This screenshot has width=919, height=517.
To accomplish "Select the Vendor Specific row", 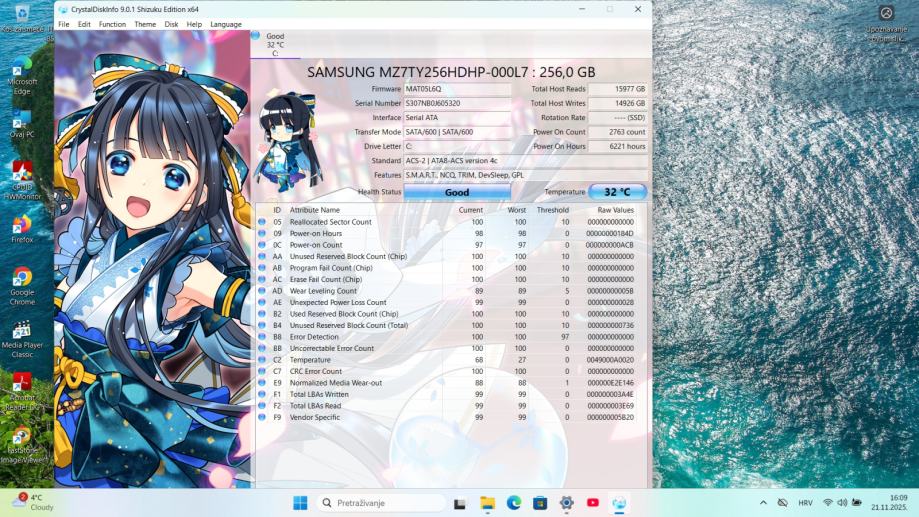I will (451, 417).
